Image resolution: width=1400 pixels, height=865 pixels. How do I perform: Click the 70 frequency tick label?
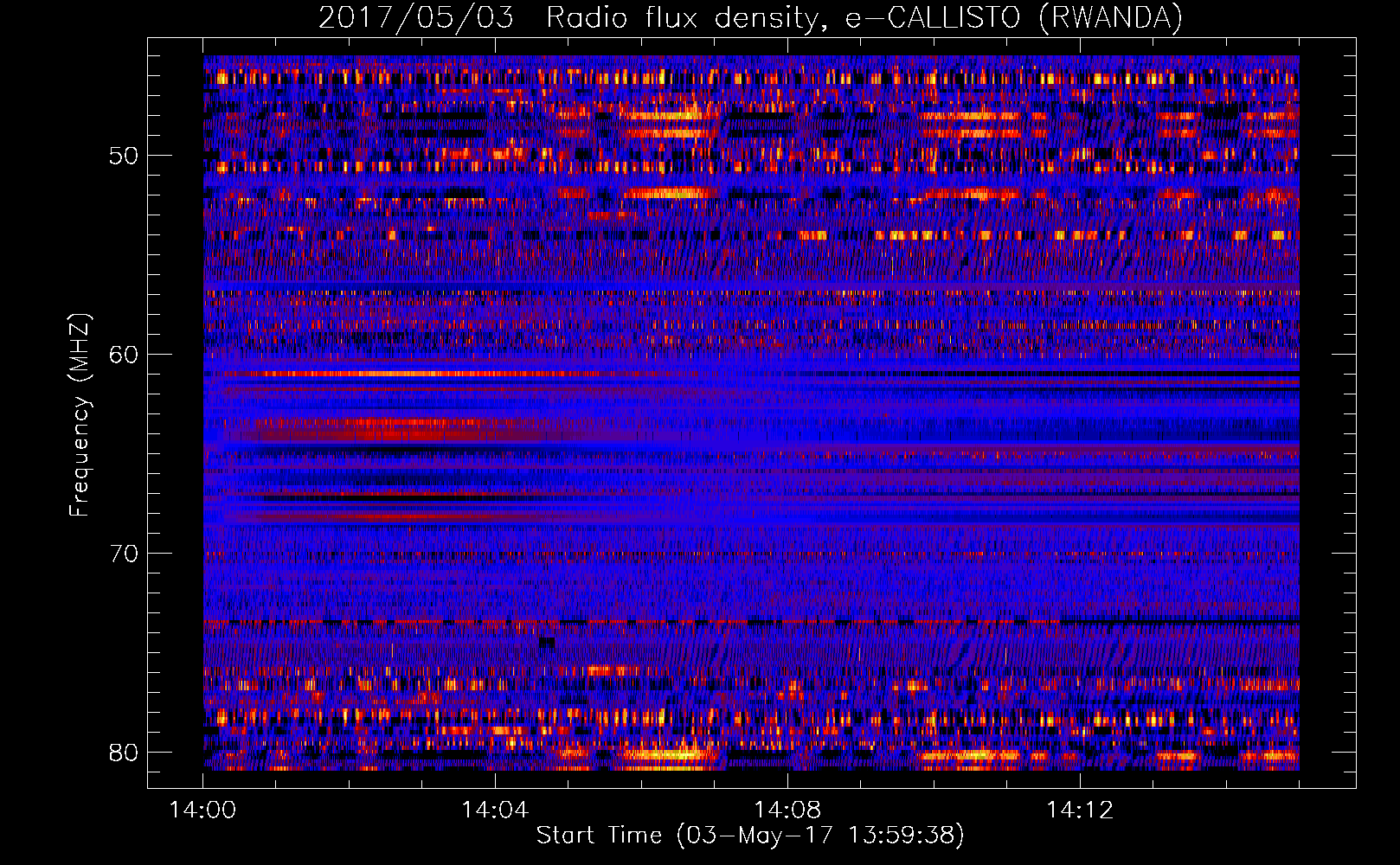124,554
